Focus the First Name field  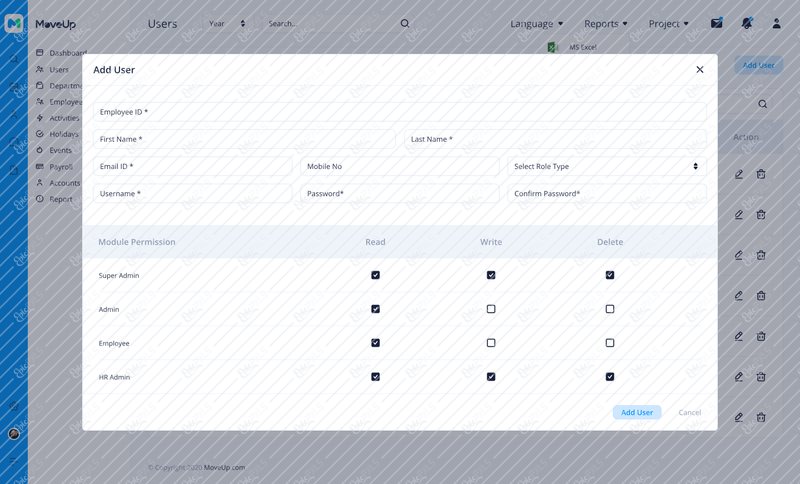pos(244,139)
